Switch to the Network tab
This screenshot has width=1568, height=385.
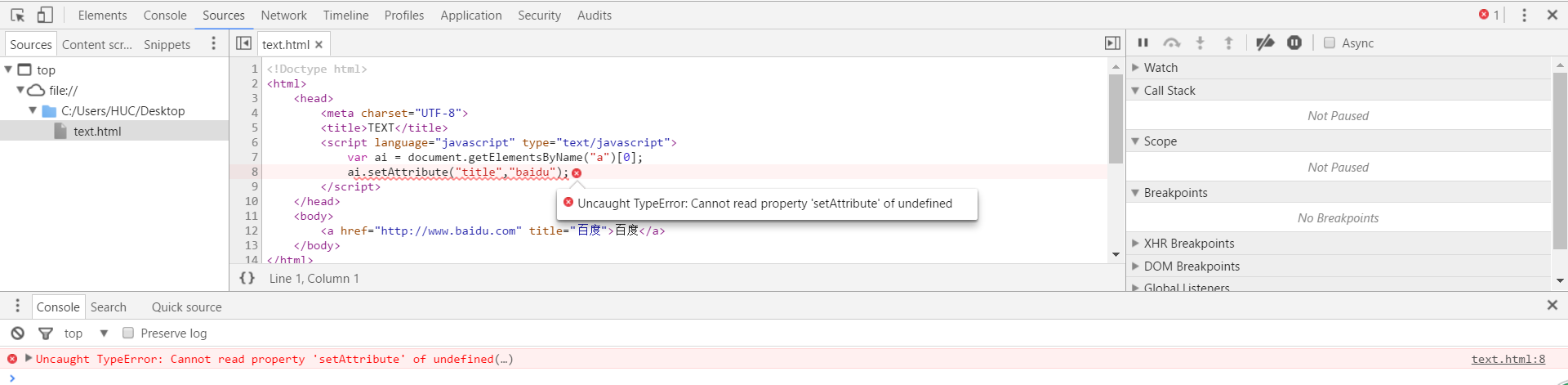[283, 15]
